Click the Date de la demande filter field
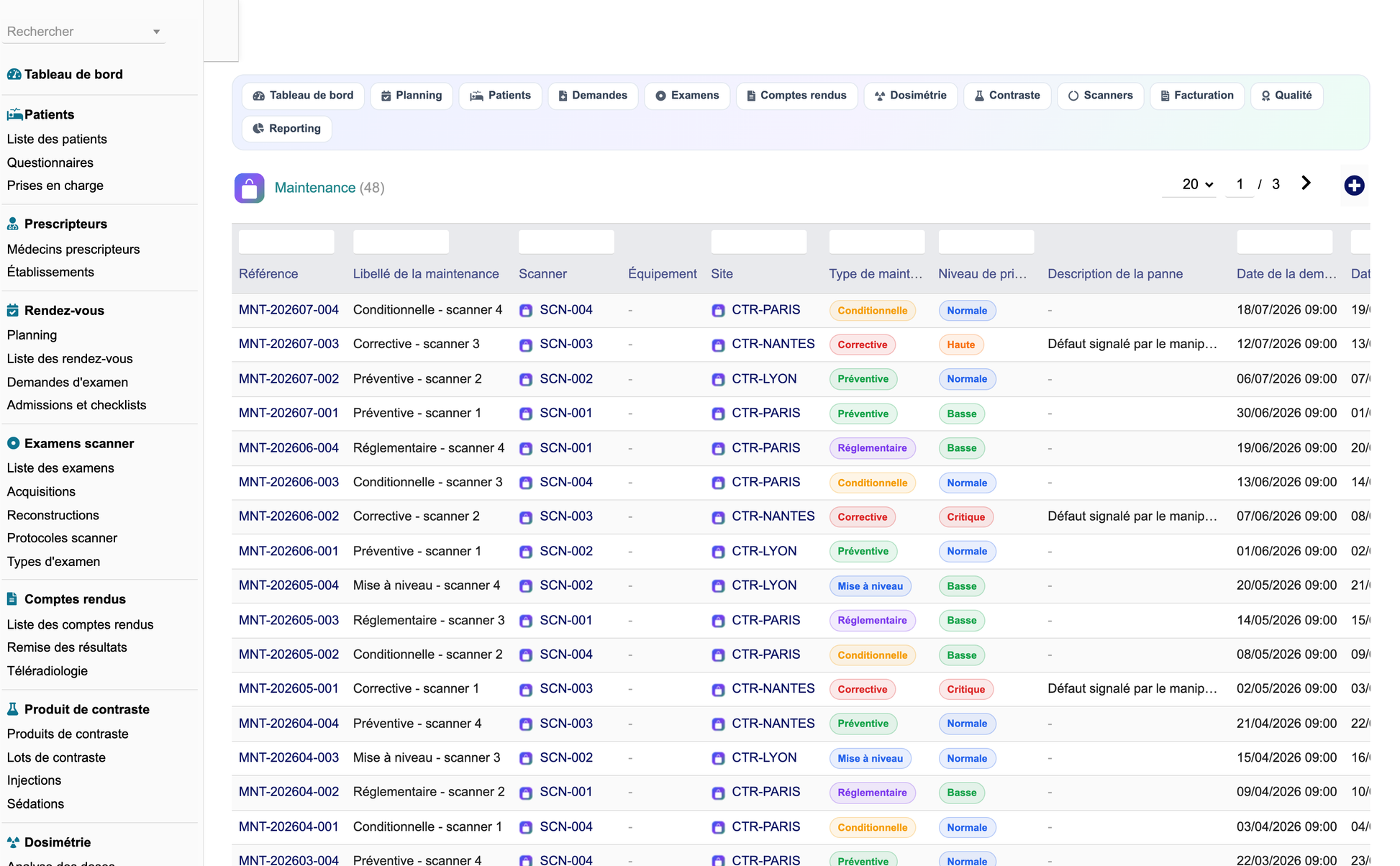This screenshot has width=1400, height=866. click(1284, 242)
